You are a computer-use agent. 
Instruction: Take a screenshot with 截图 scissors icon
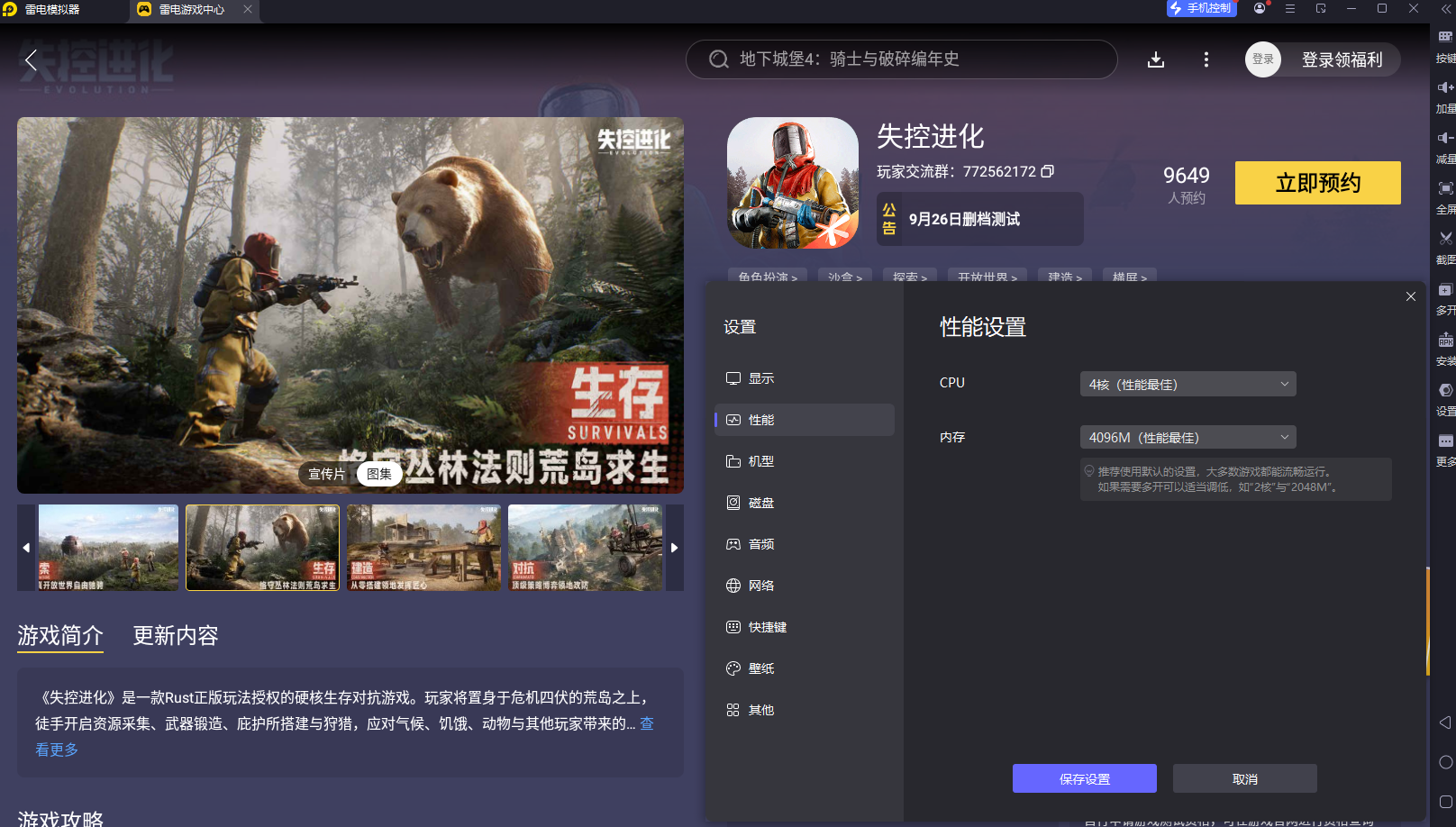1445,248
